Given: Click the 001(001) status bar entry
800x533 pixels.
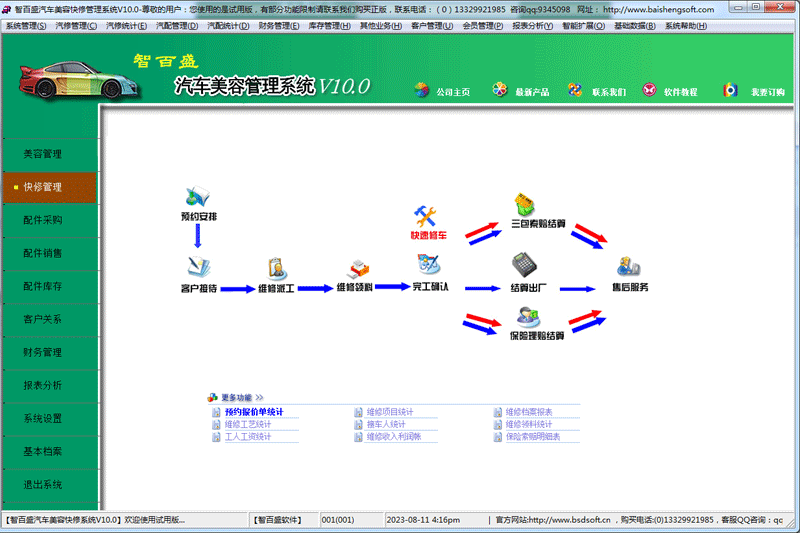Looking at the screenshot, I should (x=337, y=520).
